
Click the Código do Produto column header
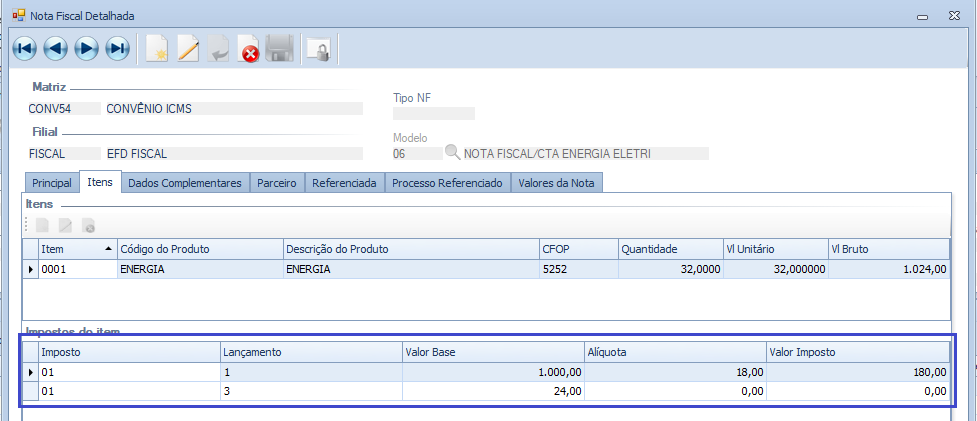click(x=200, y=249)
